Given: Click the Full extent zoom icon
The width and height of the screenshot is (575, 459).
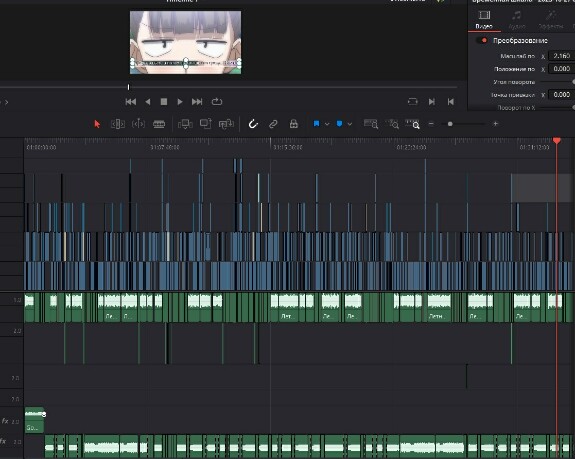Looking at the screenshot, I should tap(371, 124).
